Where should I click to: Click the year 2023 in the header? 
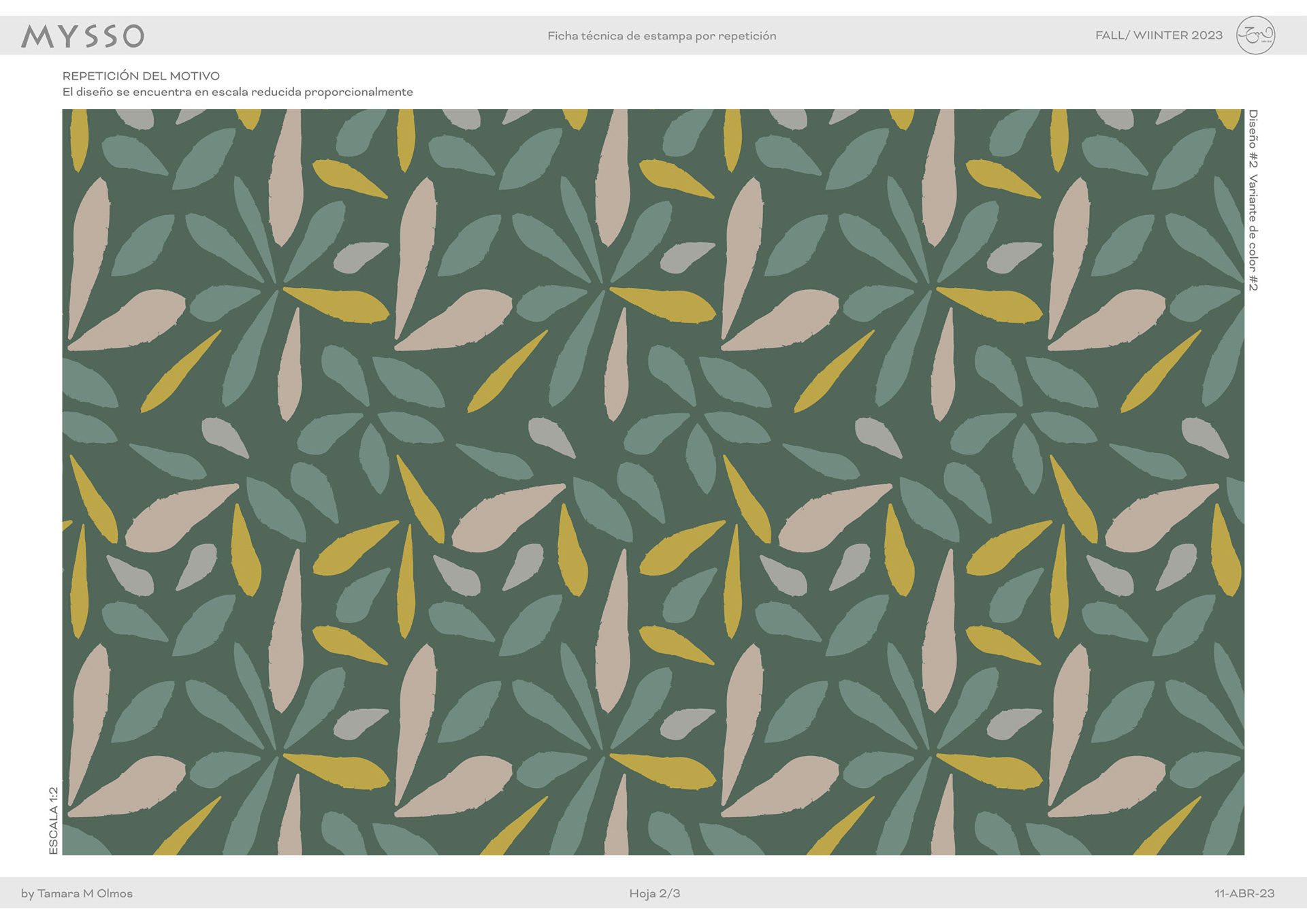pos(1207,35)
